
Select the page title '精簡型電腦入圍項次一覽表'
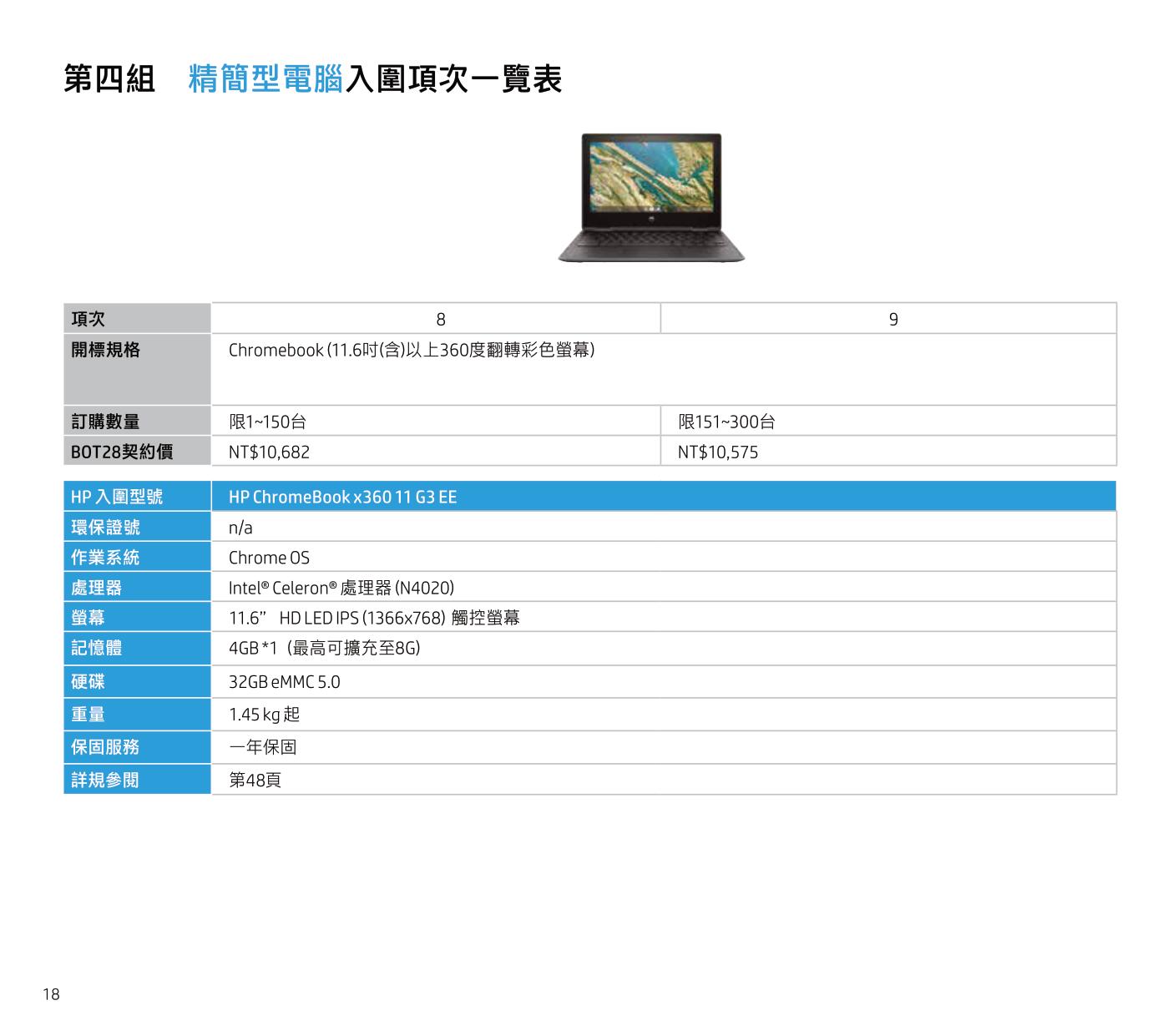coord(376,79)
